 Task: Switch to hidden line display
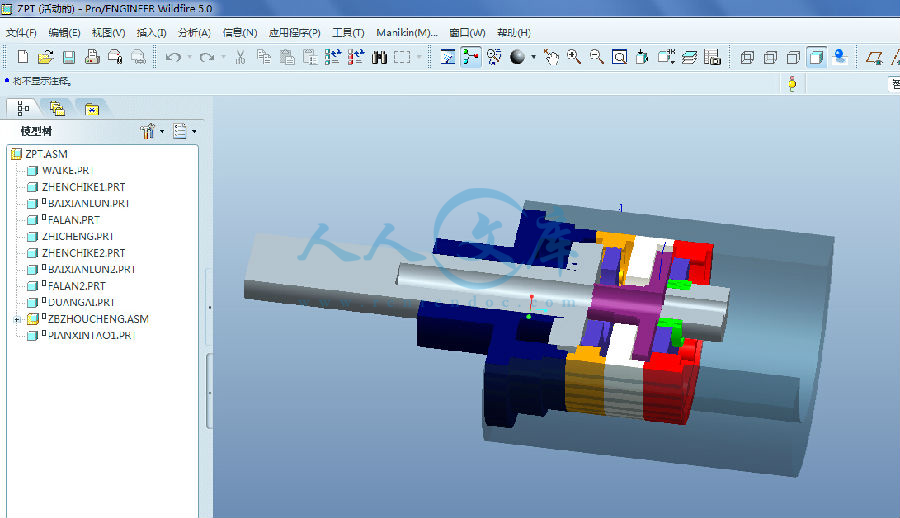point(770,57)
